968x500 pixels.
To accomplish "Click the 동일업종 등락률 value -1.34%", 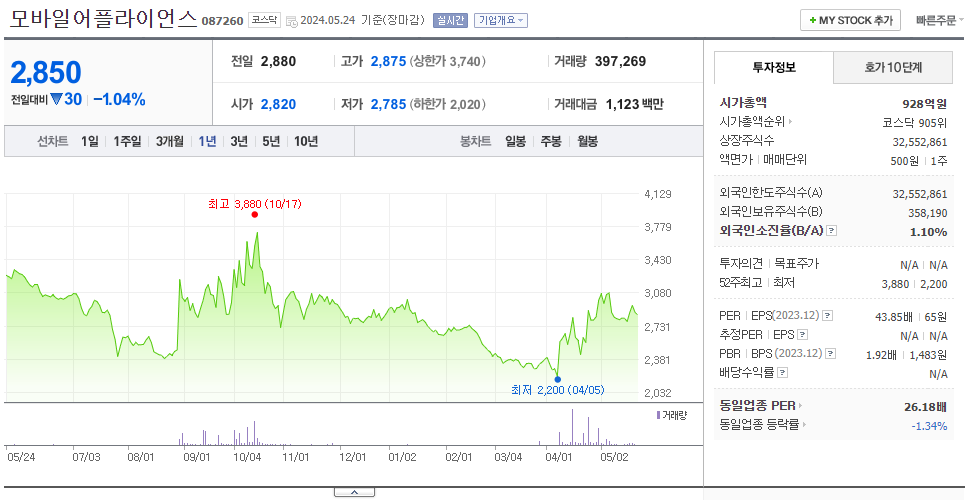I will coord(928,425).
